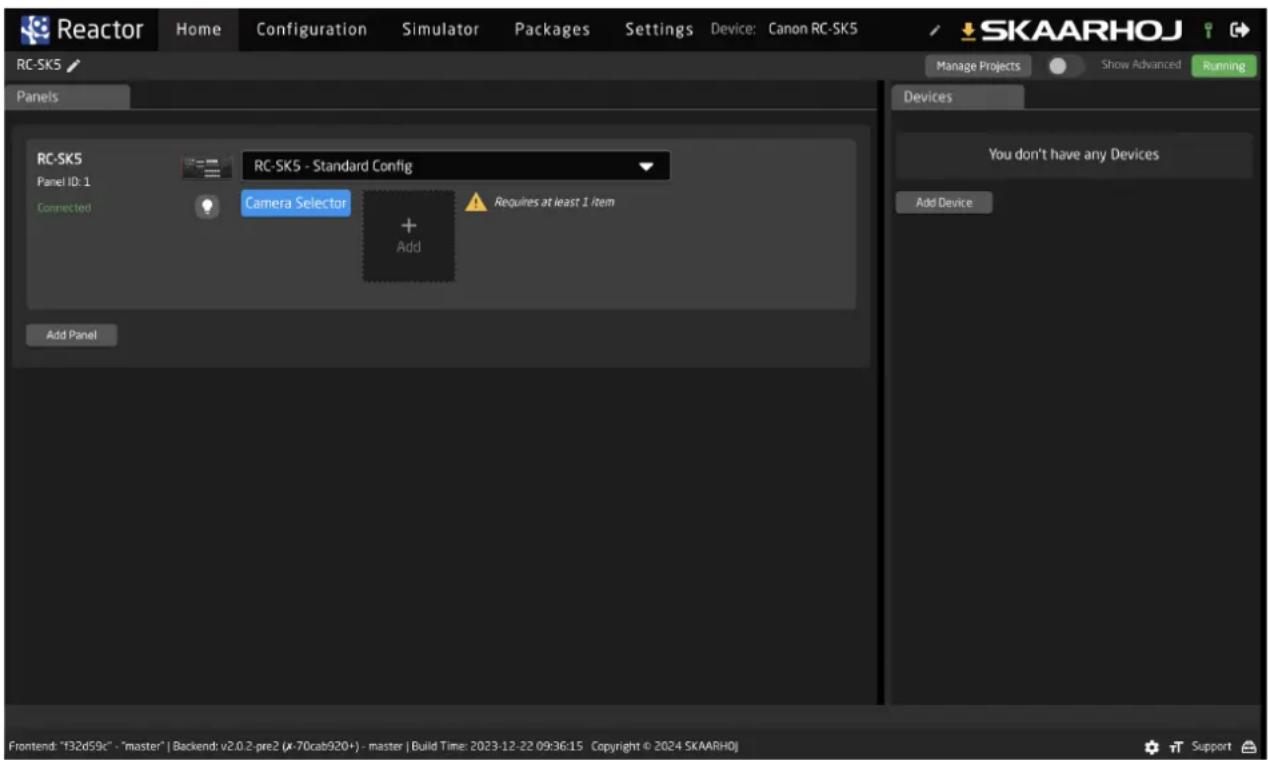Click the Support link in the footer

[1211, 747]
